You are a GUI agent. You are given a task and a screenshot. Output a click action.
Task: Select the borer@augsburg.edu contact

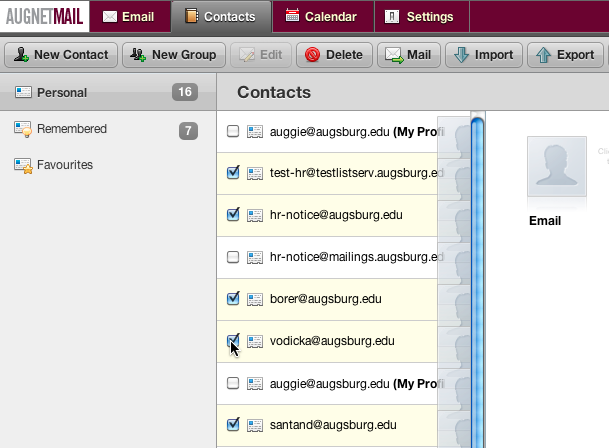click(343, 299)
